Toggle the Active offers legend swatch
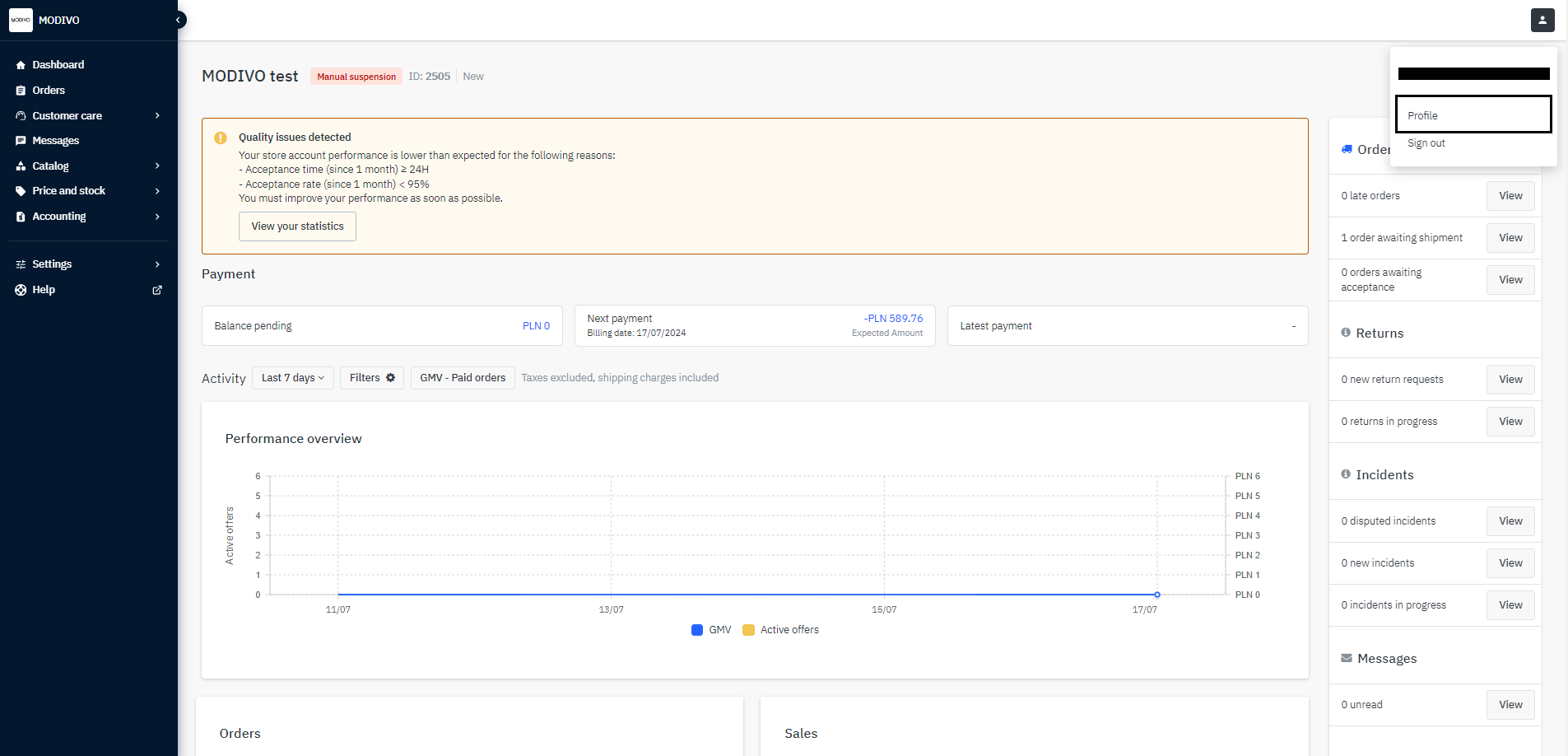 (x=748, y=630)
